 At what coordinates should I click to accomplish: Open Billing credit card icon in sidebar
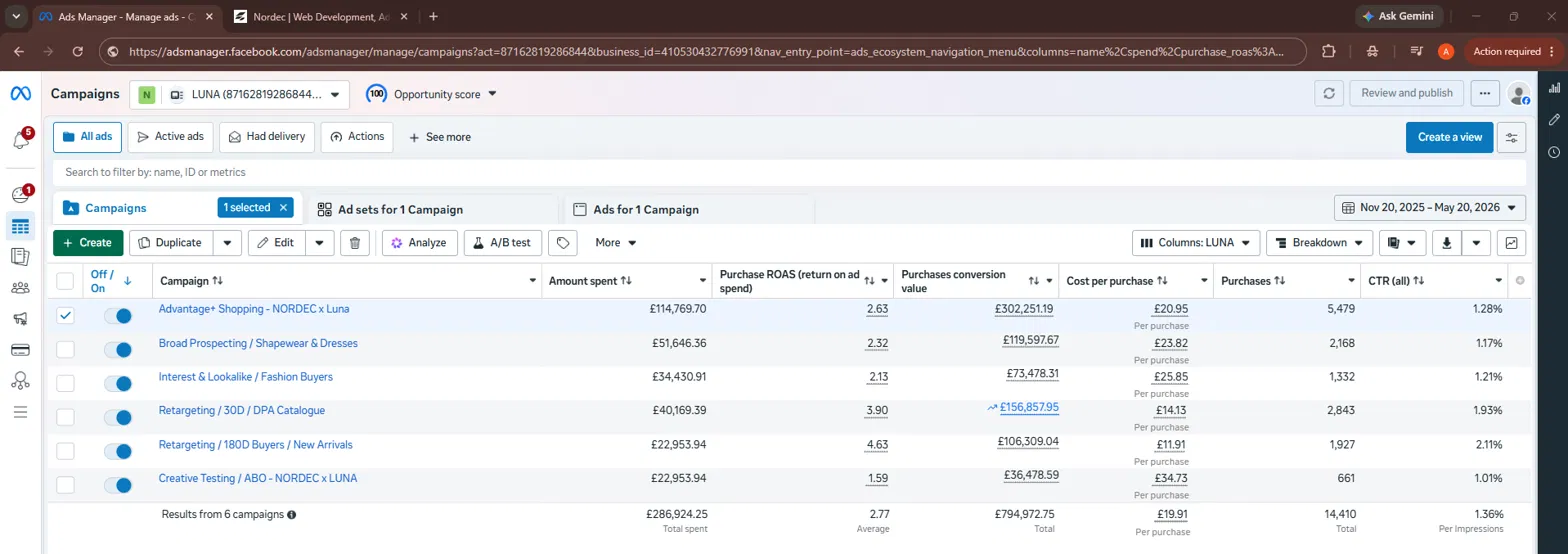pos(20,350)
